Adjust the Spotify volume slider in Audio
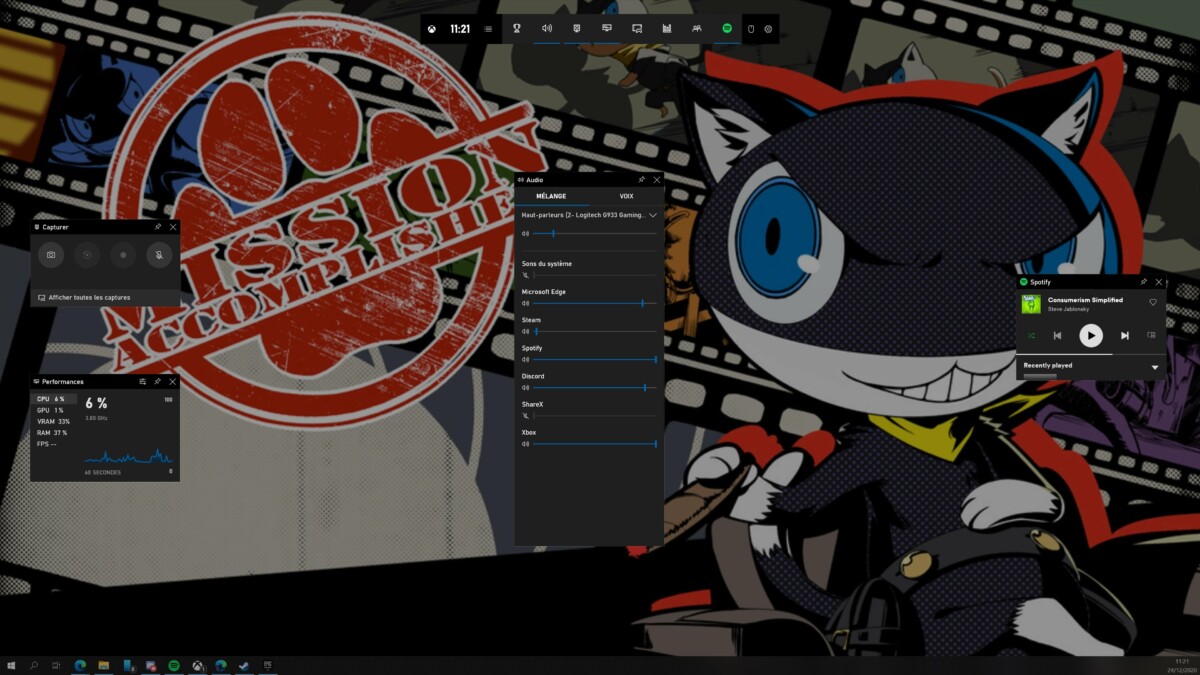1200x675 pixels. click(595, 359)
